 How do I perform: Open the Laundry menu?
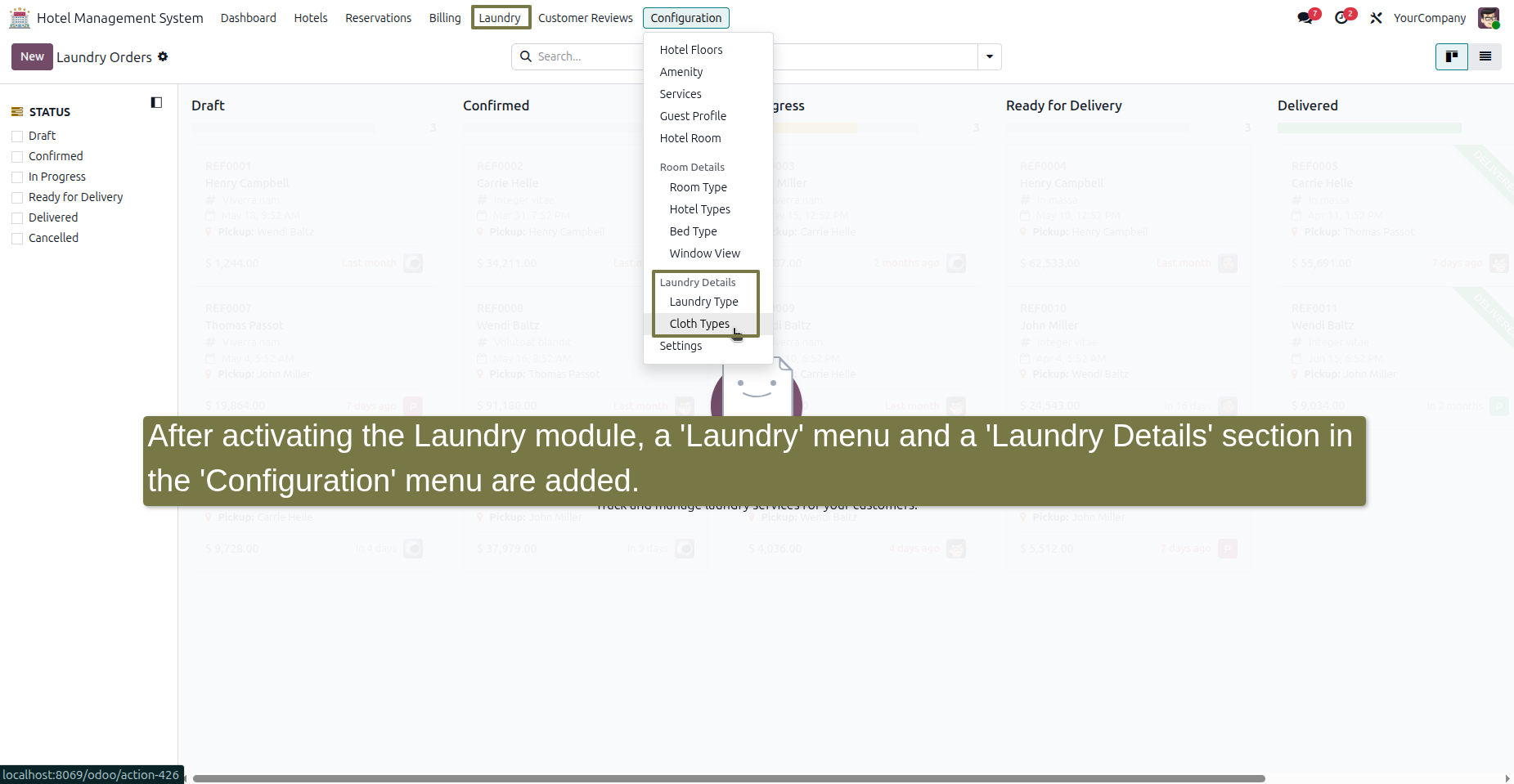[500, 18]
